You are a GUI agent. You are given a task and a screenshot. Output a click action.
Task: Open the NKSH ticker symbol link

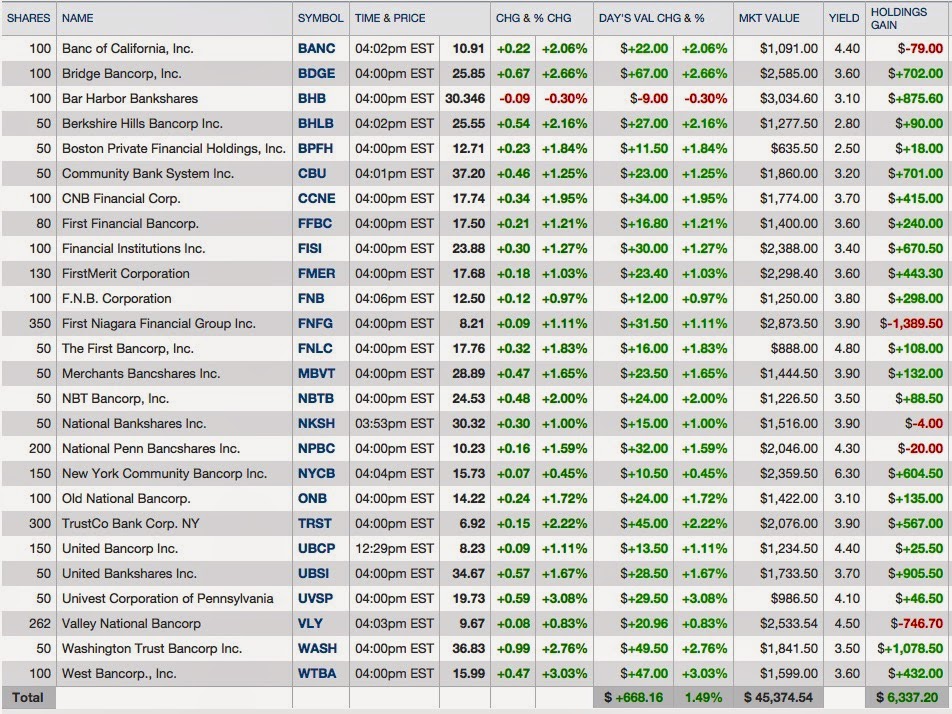316,423
